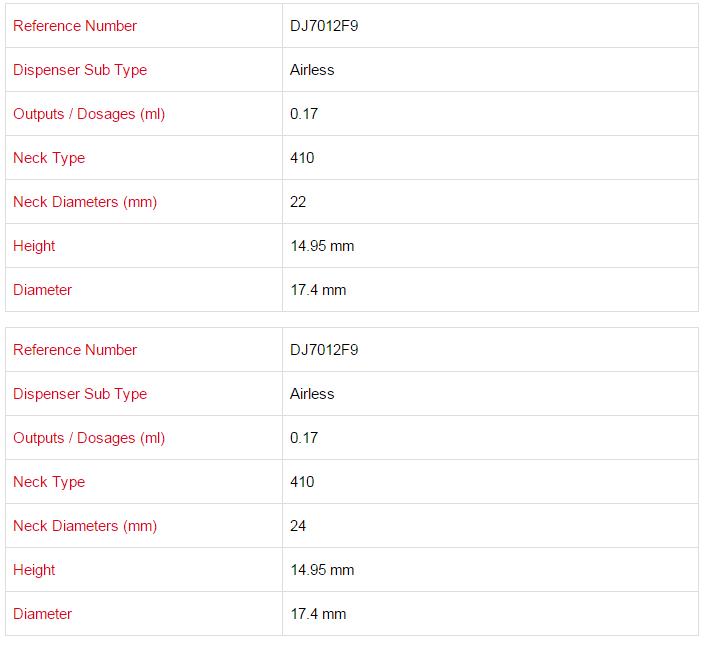Click 'Airless' value in first table

(312, 70)
